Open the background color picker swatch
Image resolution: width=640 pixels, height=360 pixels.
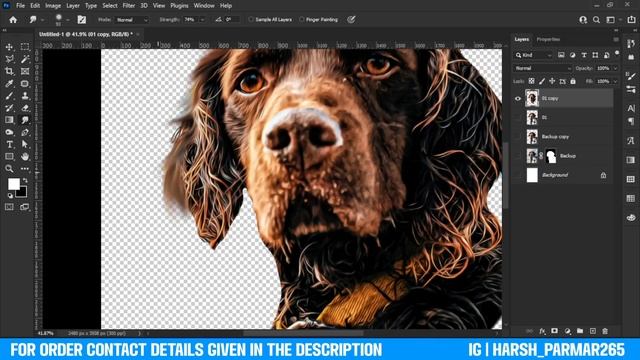point(22,192)
